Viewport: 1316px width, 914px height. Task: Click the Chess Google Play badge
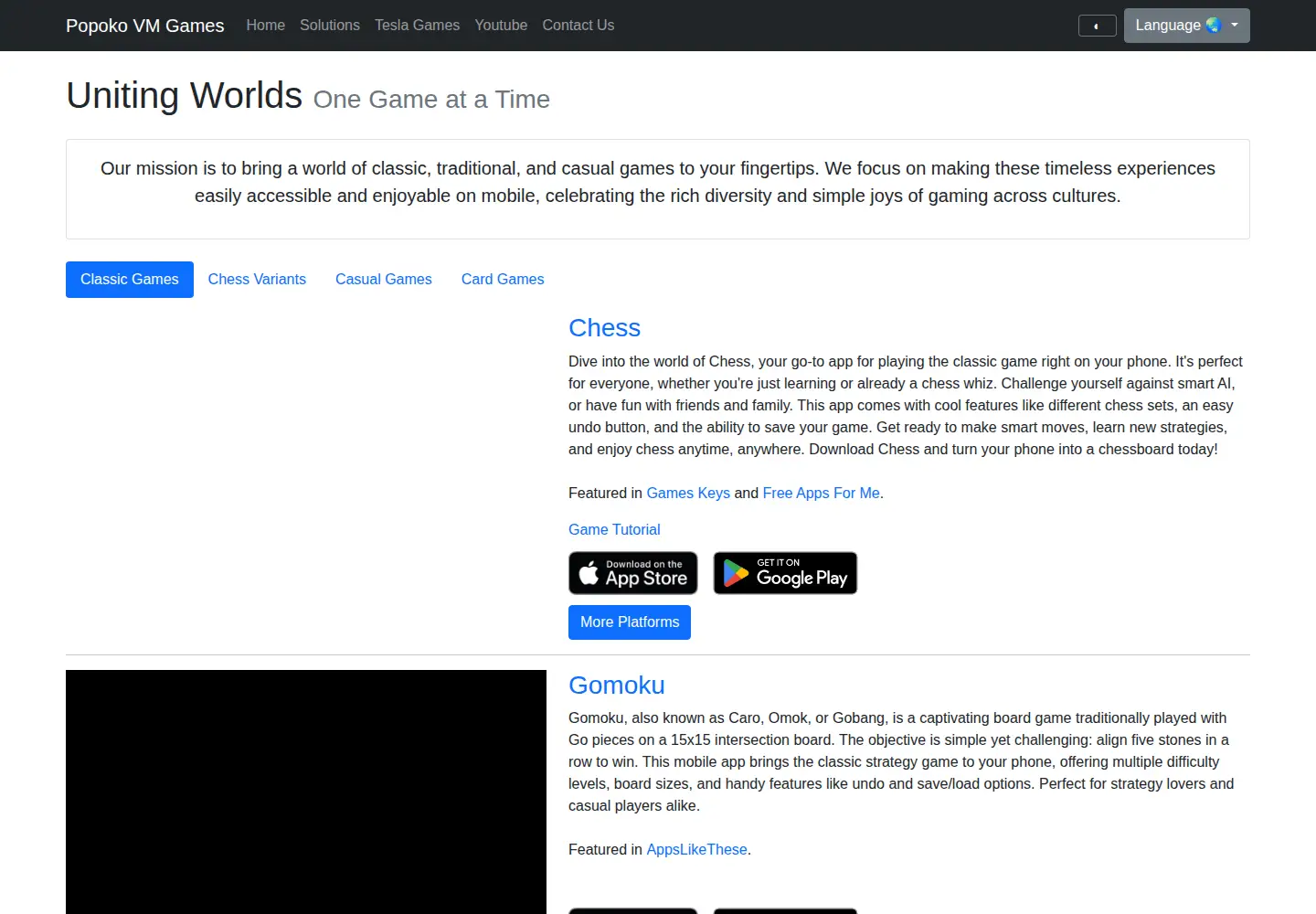785,573
